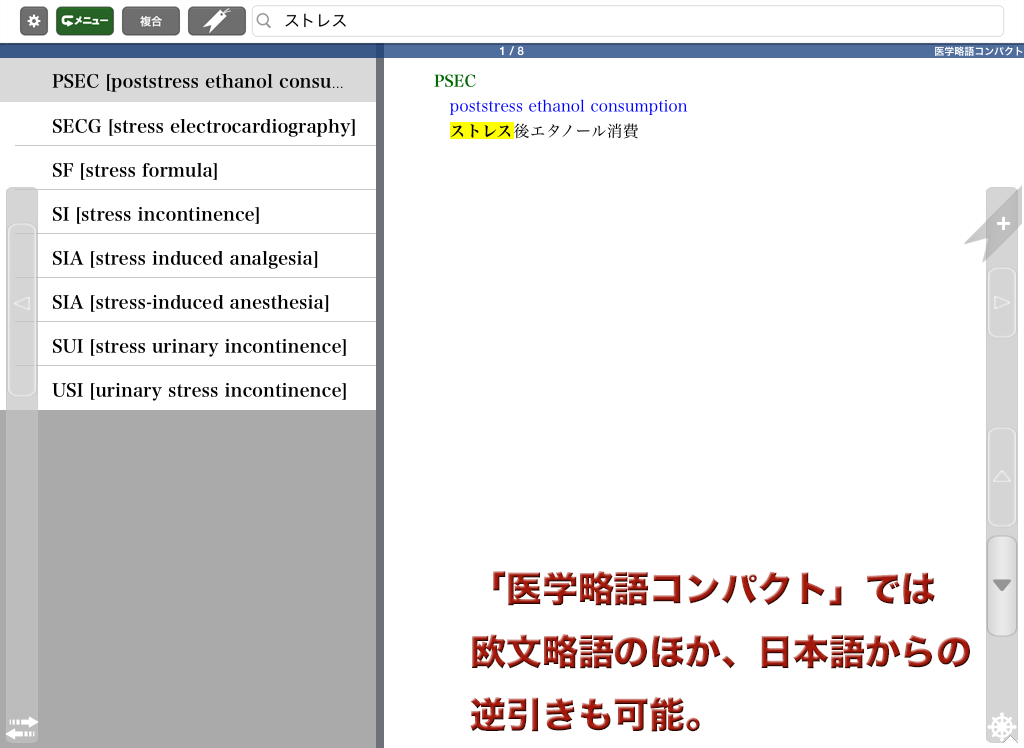This screenshot has height=748, width=1024.
Task: Open SUI stress urinary incontinence entry
Action: (x=199, y=346)
